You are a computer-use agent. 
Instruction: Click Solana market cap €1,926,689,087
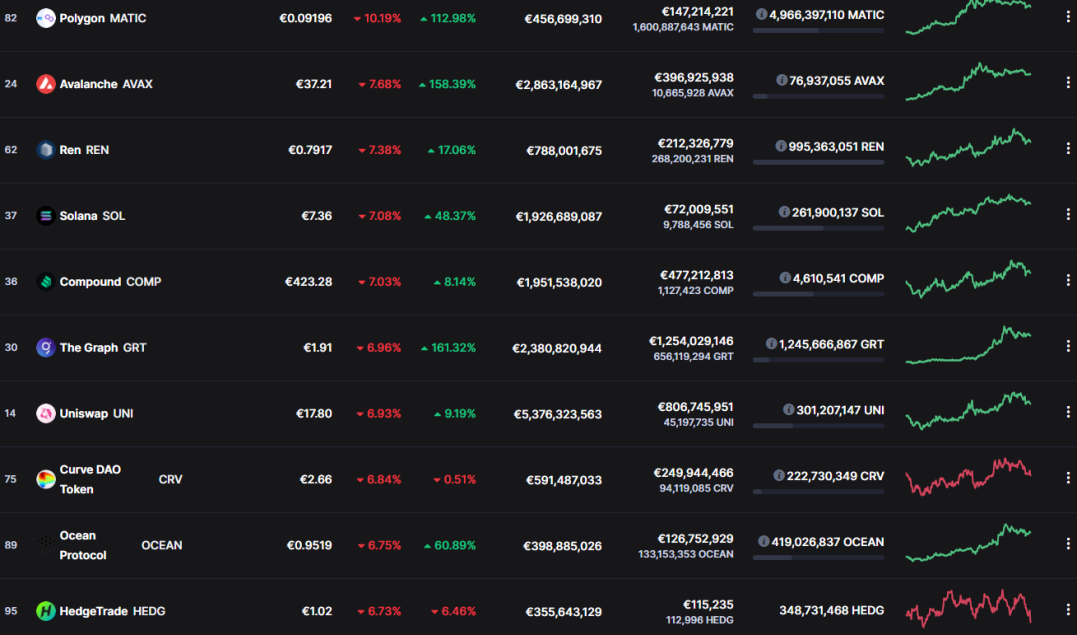558,216
